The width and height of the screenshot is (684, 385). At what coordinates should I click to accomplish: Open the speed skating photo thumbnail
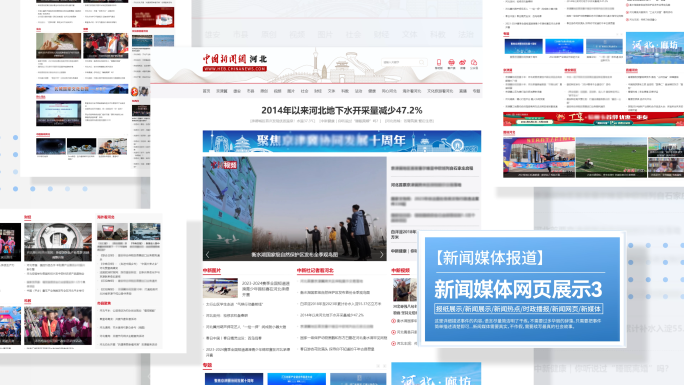point(220,288)
